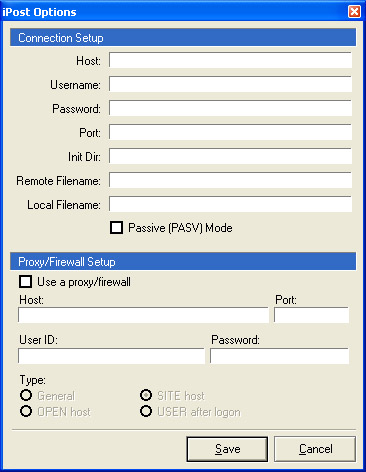The width and height of the screenshot is (366, 472).
Task: Toggle Use a proxy/firewall checkbox
Action: [x=26, y=281]
